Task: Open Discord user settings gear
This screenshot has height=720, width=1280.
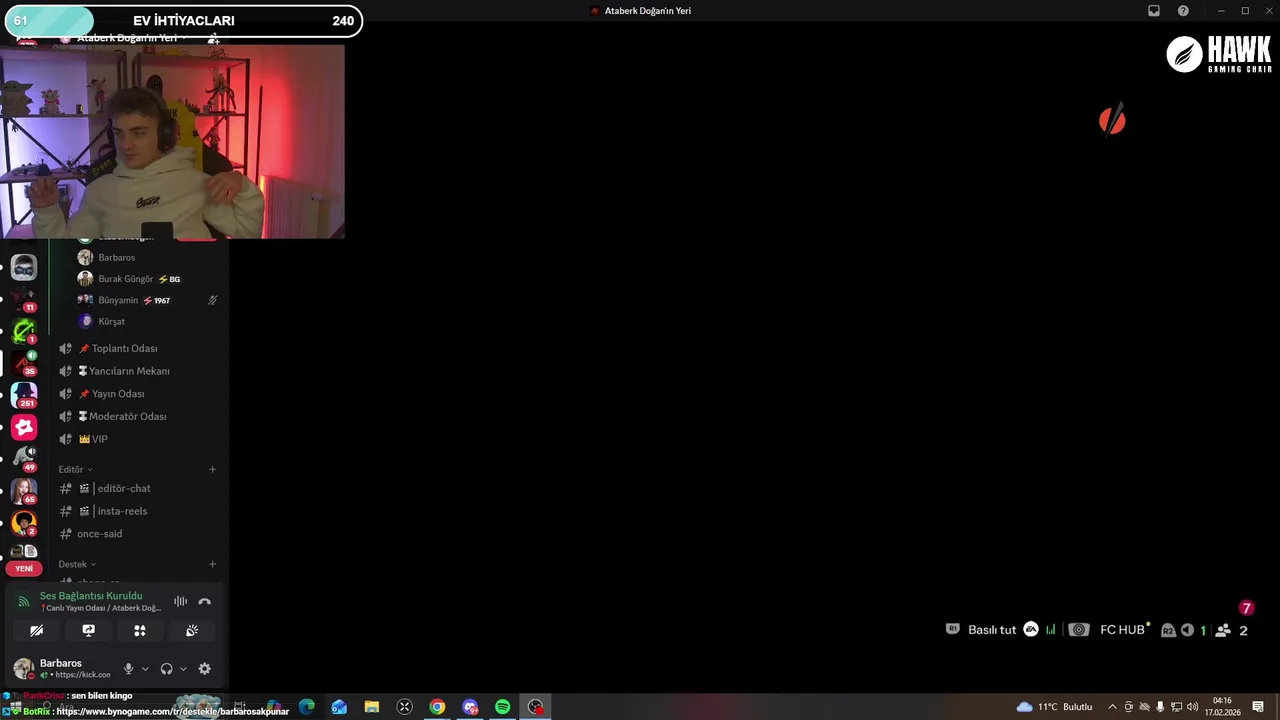Action: coord(204,669)
